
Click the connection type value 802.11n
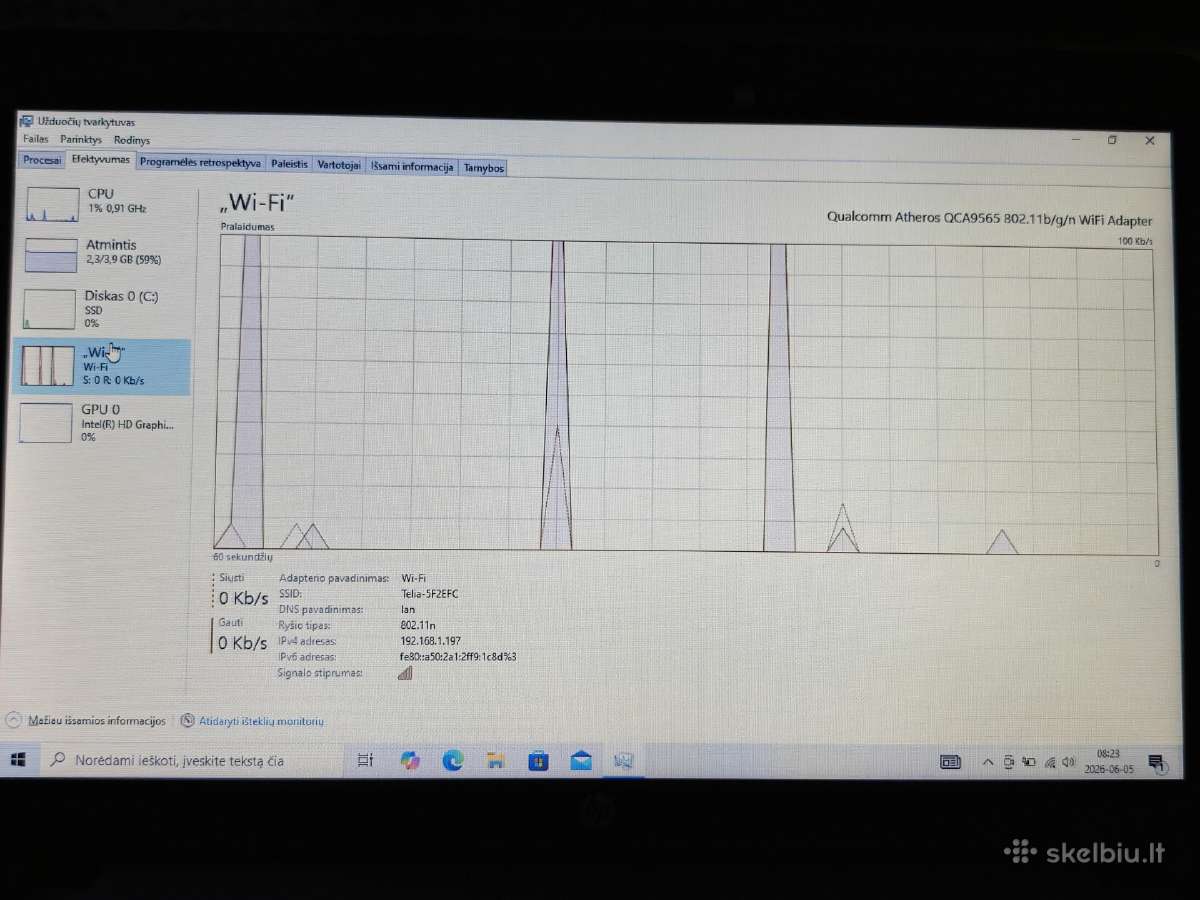tap(418, 625)
